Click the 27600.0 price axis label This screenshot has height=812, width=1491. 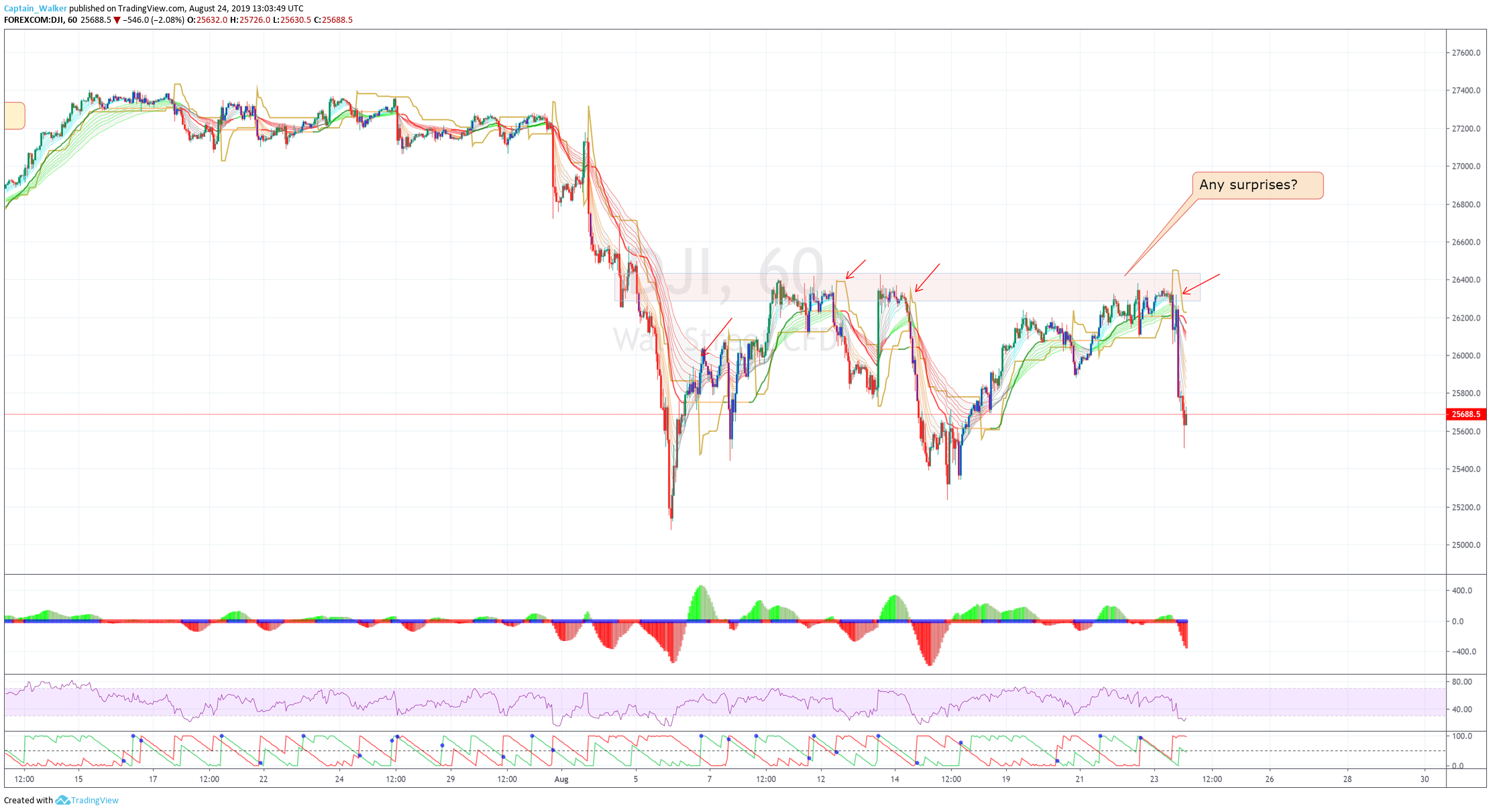pyautogui.click(x=1466, y=53)
